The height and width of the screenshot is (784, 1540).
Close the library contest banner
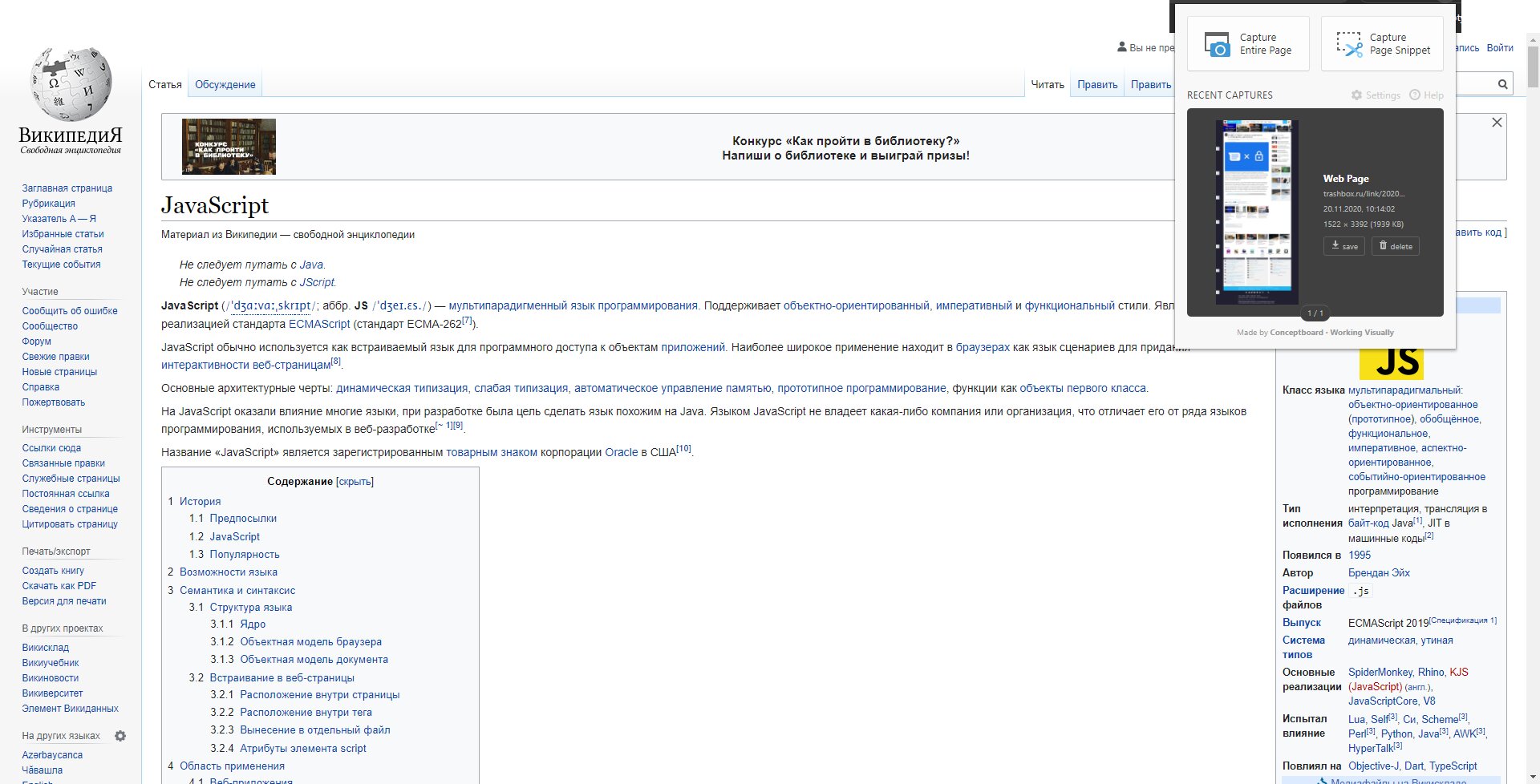[x=1497, y=123]
